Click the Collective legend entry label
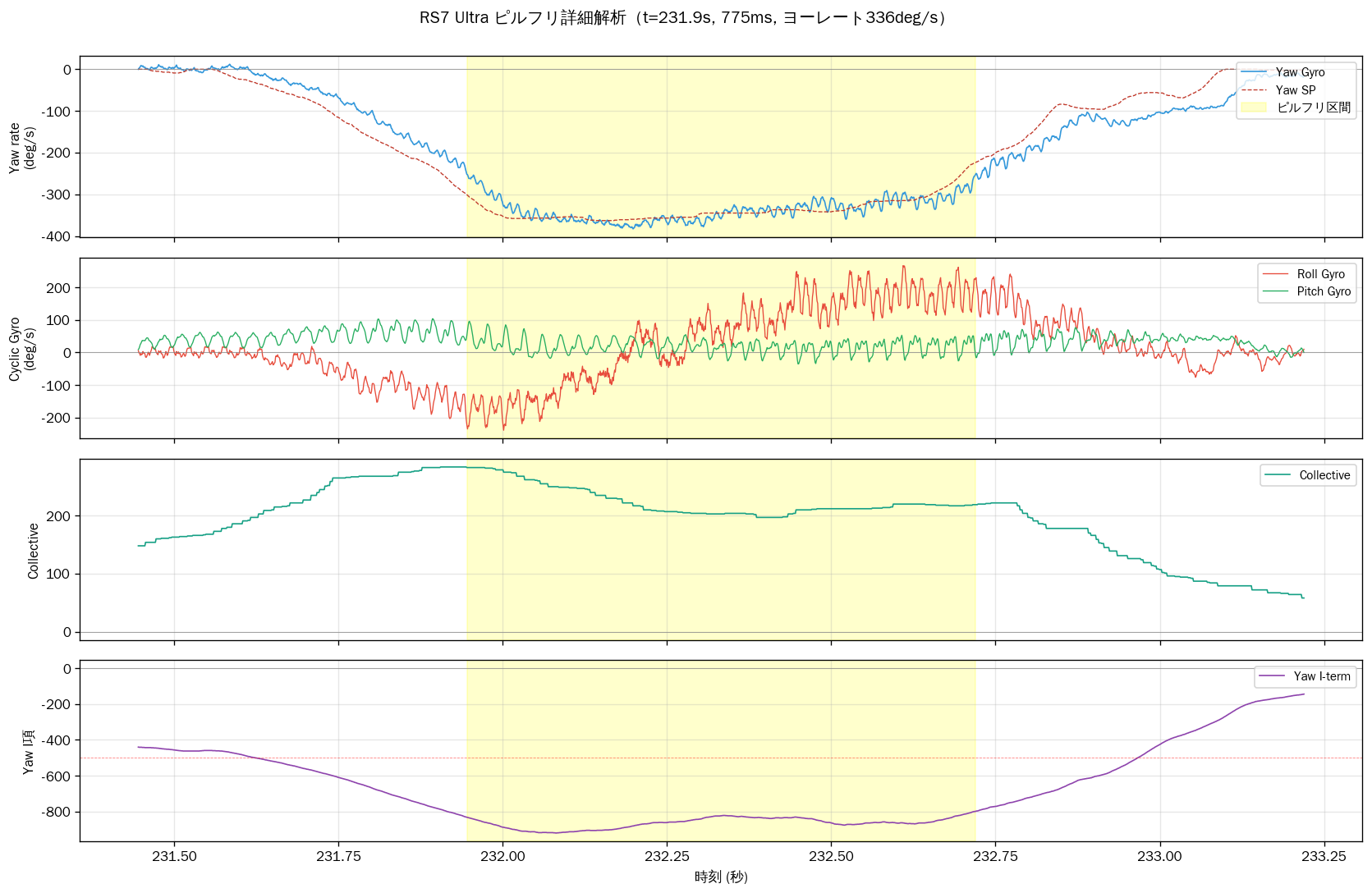 pos(1324,475)
